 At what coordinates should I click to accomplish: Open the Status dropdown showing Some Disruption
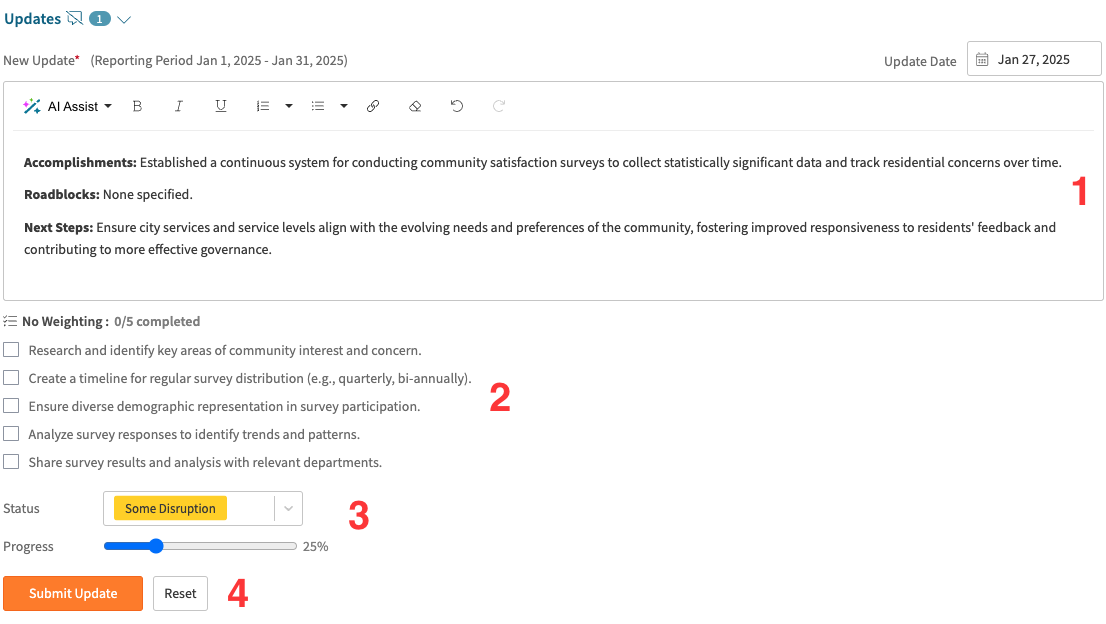(x=289, y=508)
